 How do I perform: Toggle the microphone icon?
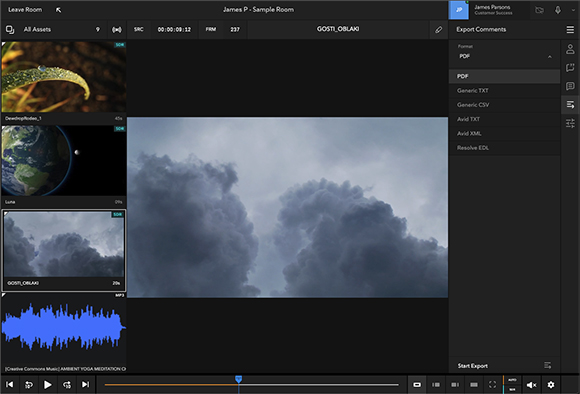click(557, 10)
